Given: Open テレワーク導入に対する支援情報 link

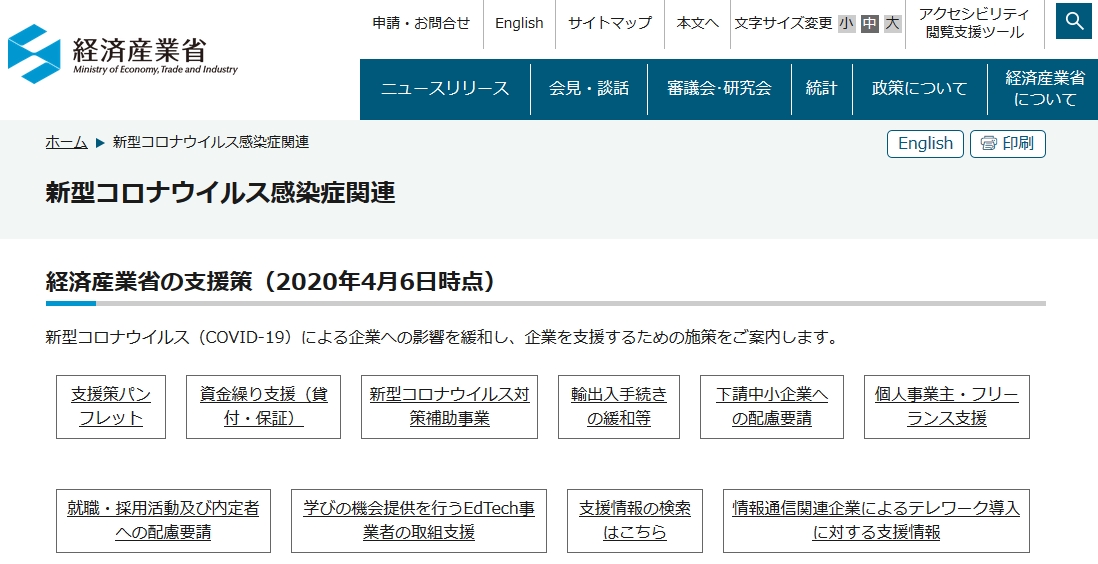Looking at the screenshot, I should tap(877, 521).
